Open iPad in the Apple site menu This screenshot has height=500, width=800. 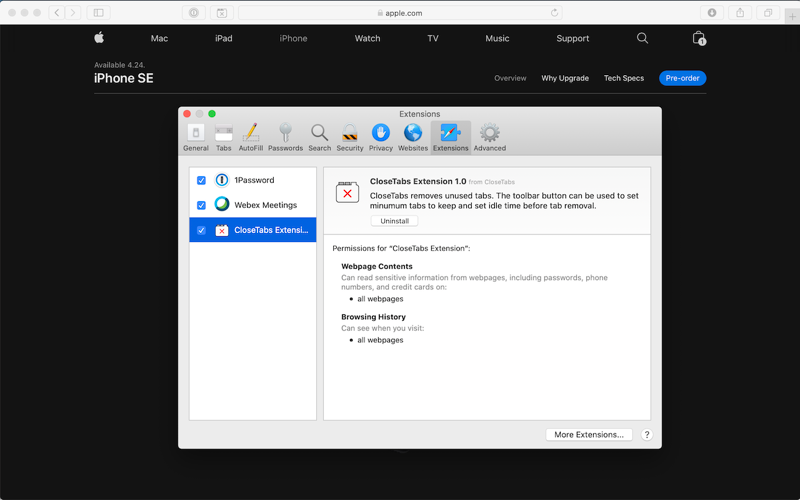[x=223, y=38]
